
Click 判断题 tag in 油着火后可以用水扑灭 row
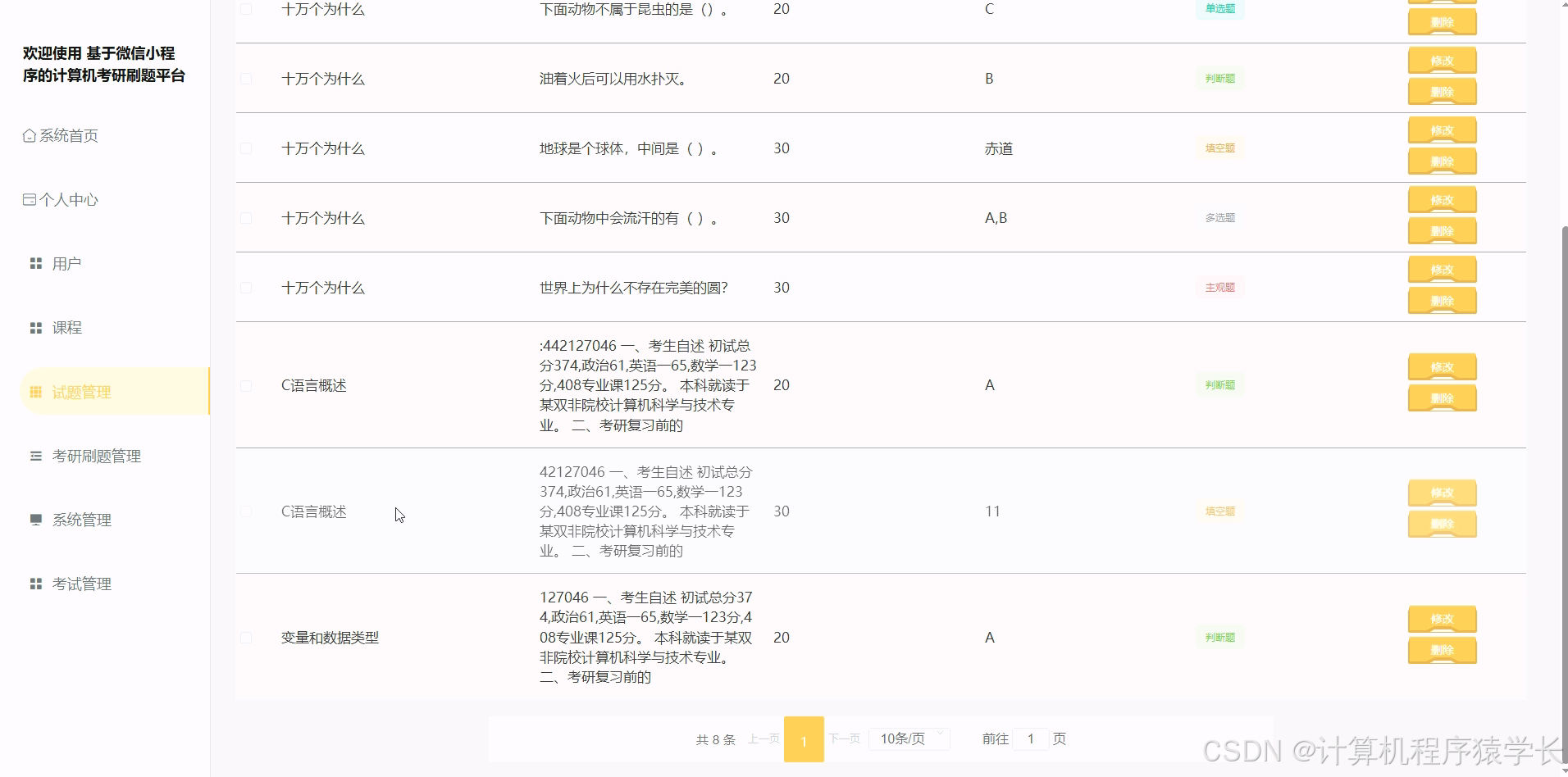[1219, 79]
